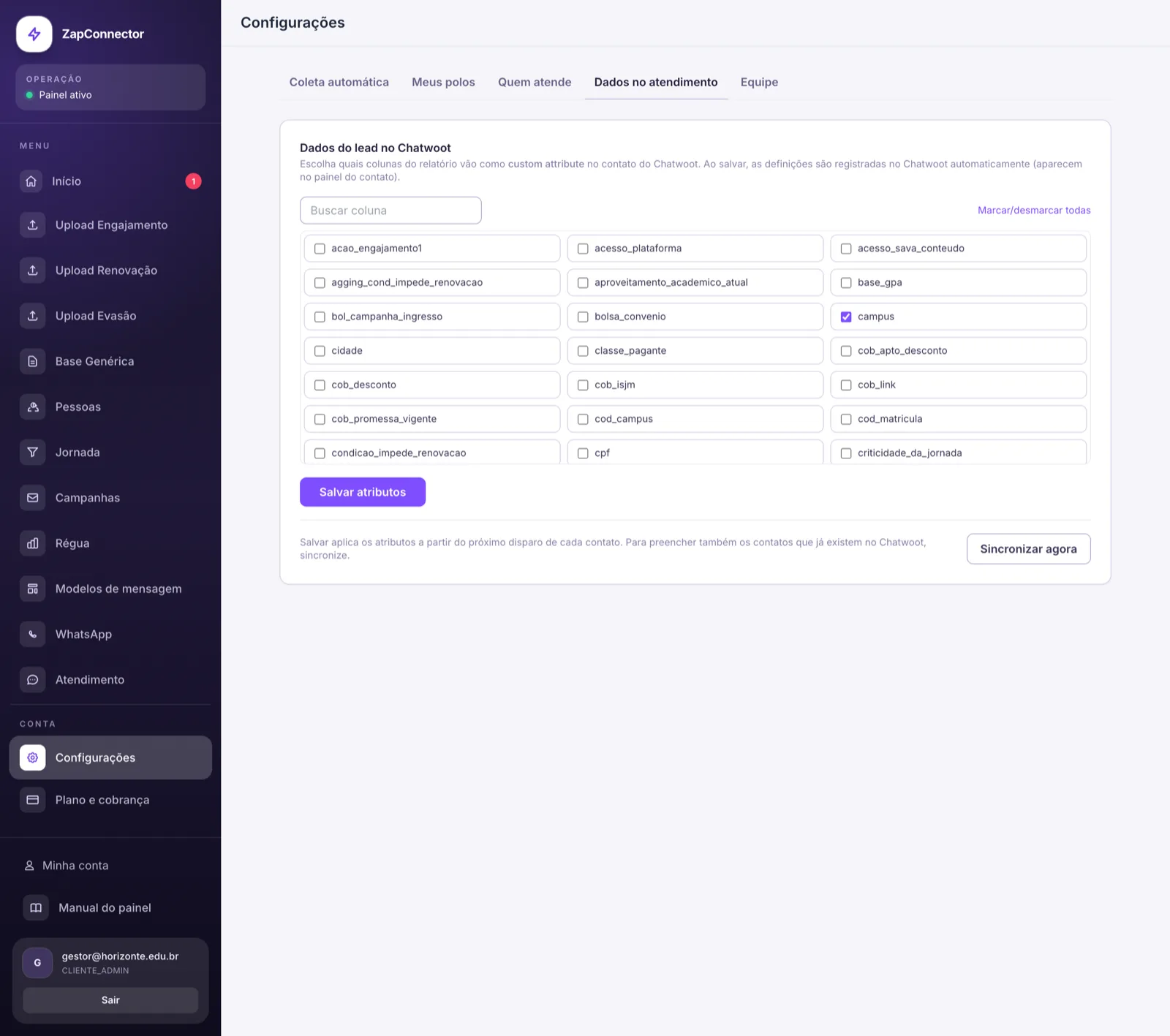Focus the Buscar coluna search field

pyautogui.click(x=390, y=211)
